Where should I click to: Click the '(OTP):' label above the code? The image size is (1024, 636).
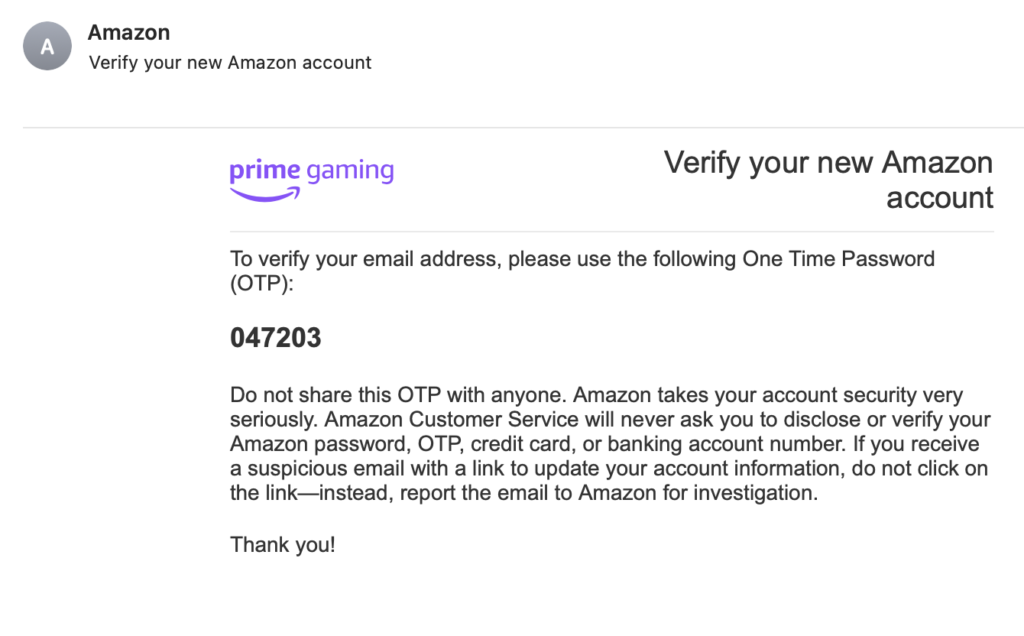pos(263,284)
